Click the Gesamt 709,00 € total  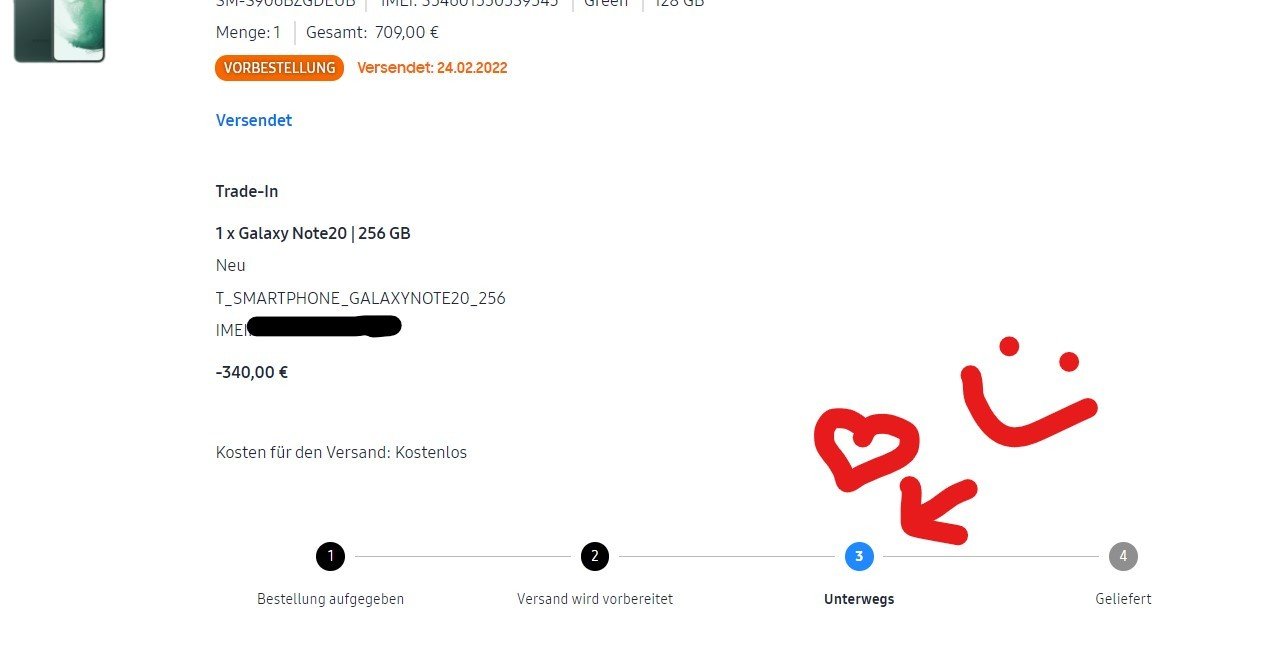pyautogui.click(x=372, y=32)
